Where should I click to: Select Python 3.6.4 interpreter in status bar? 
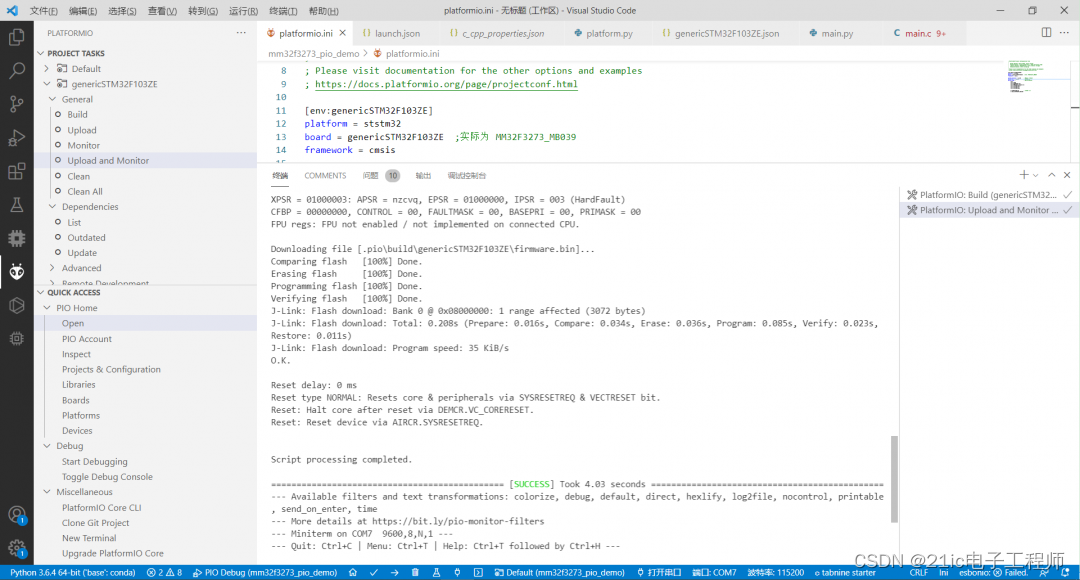[72, 572]
